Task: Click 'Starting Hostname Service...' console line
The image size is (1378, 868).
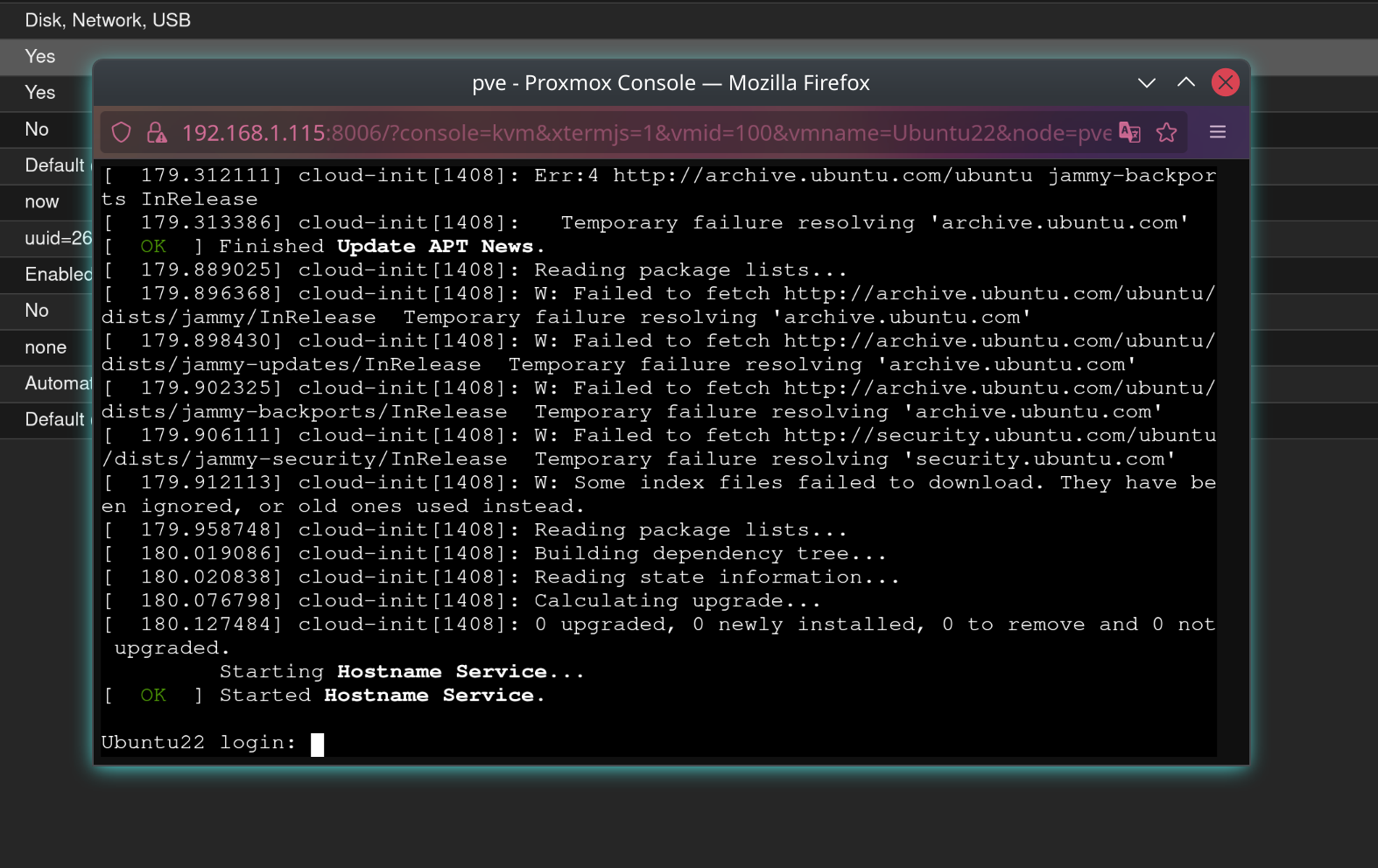Action: click(401, 672)
